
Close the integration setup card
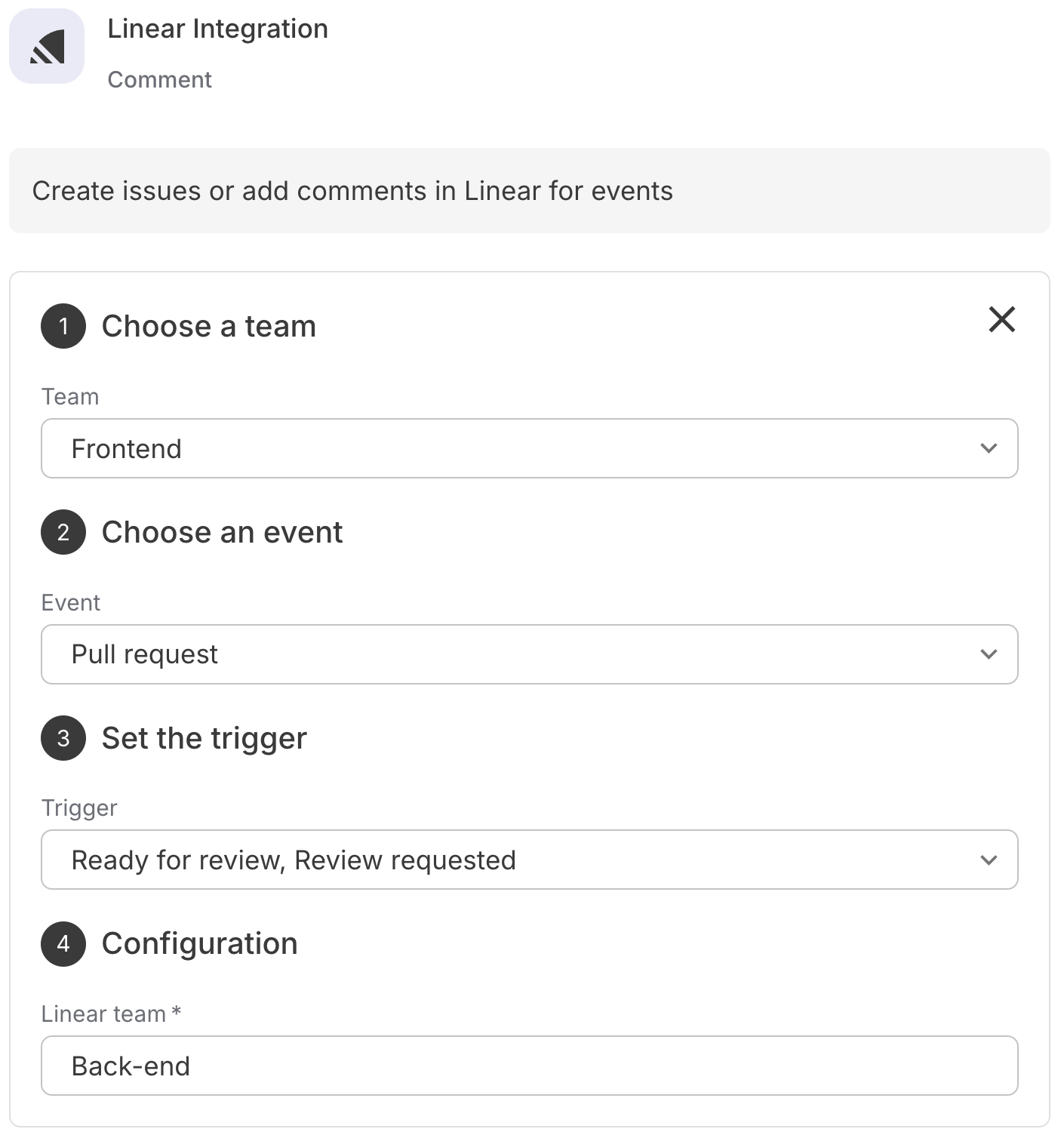pos(1001,319)
